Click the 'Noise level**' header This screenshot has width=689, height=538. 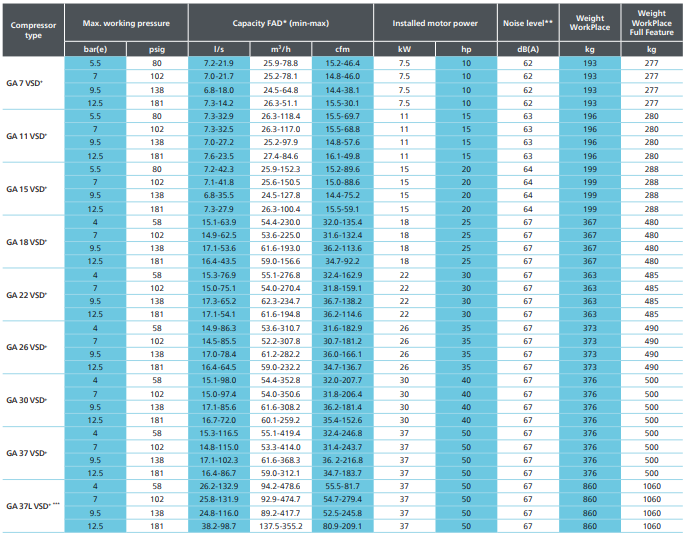tap(528, 23)
